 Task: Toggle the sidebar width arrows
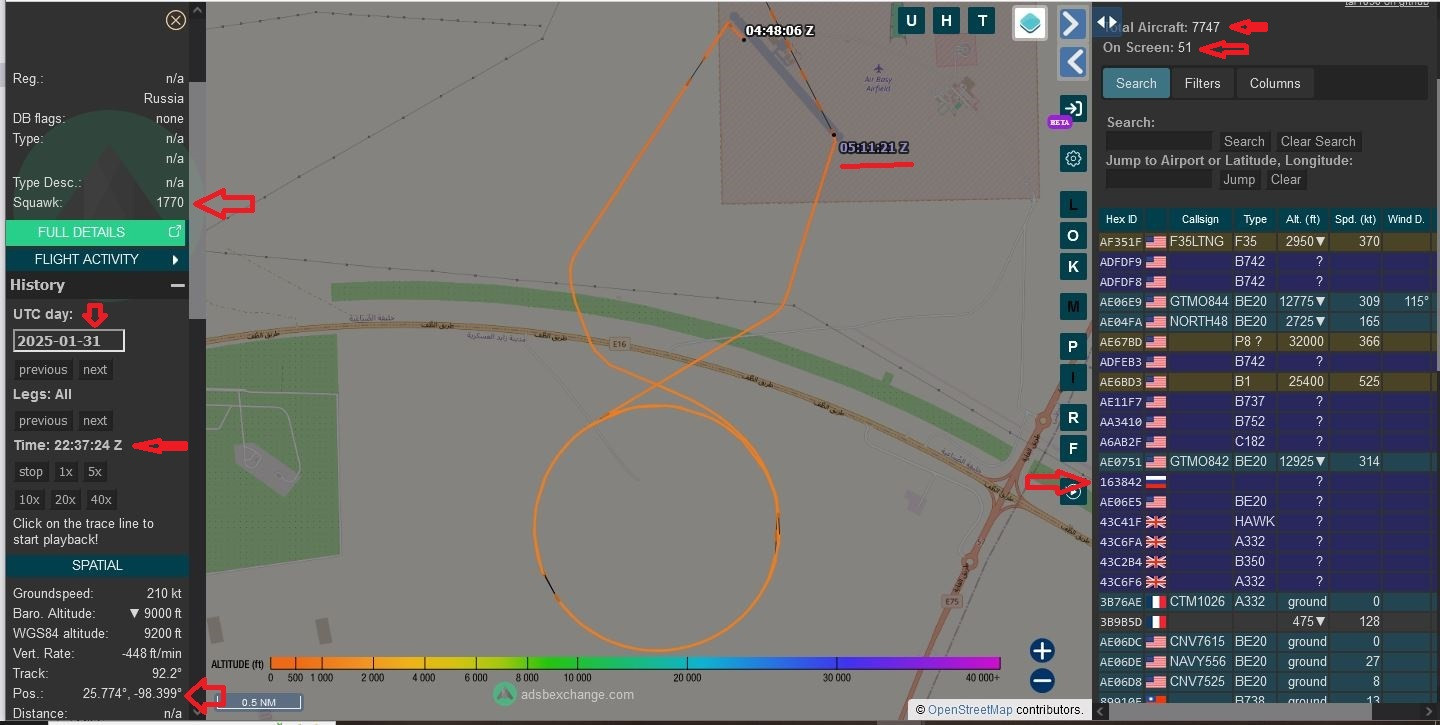[x=1107, y=21]
